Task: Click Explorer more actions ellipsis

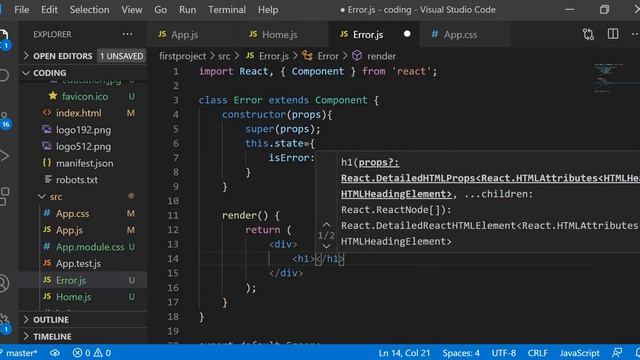Action: pyautogui.click(x=127, y=34)
